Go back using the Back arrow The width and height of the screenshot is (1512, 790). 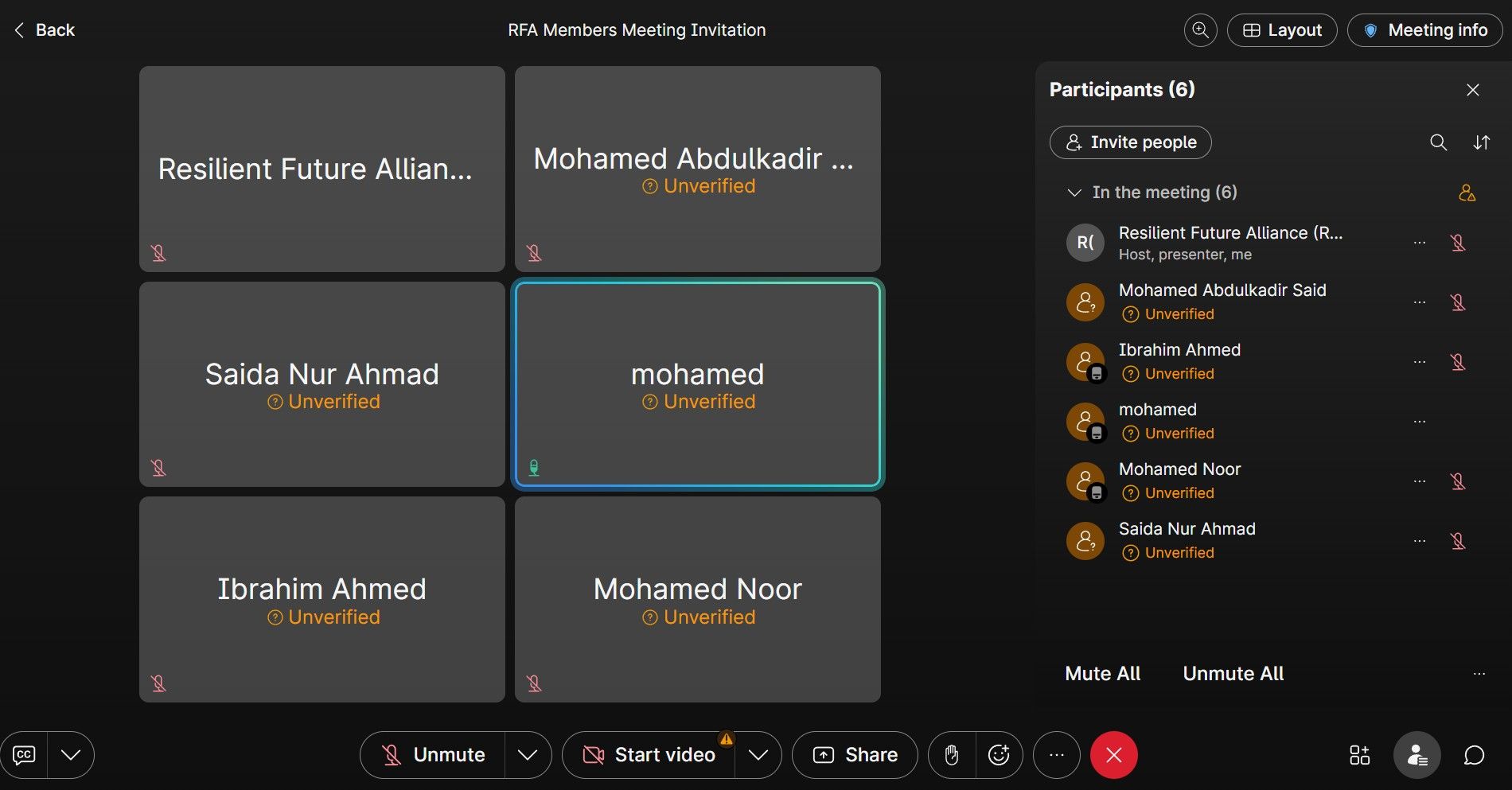point(44,30)
